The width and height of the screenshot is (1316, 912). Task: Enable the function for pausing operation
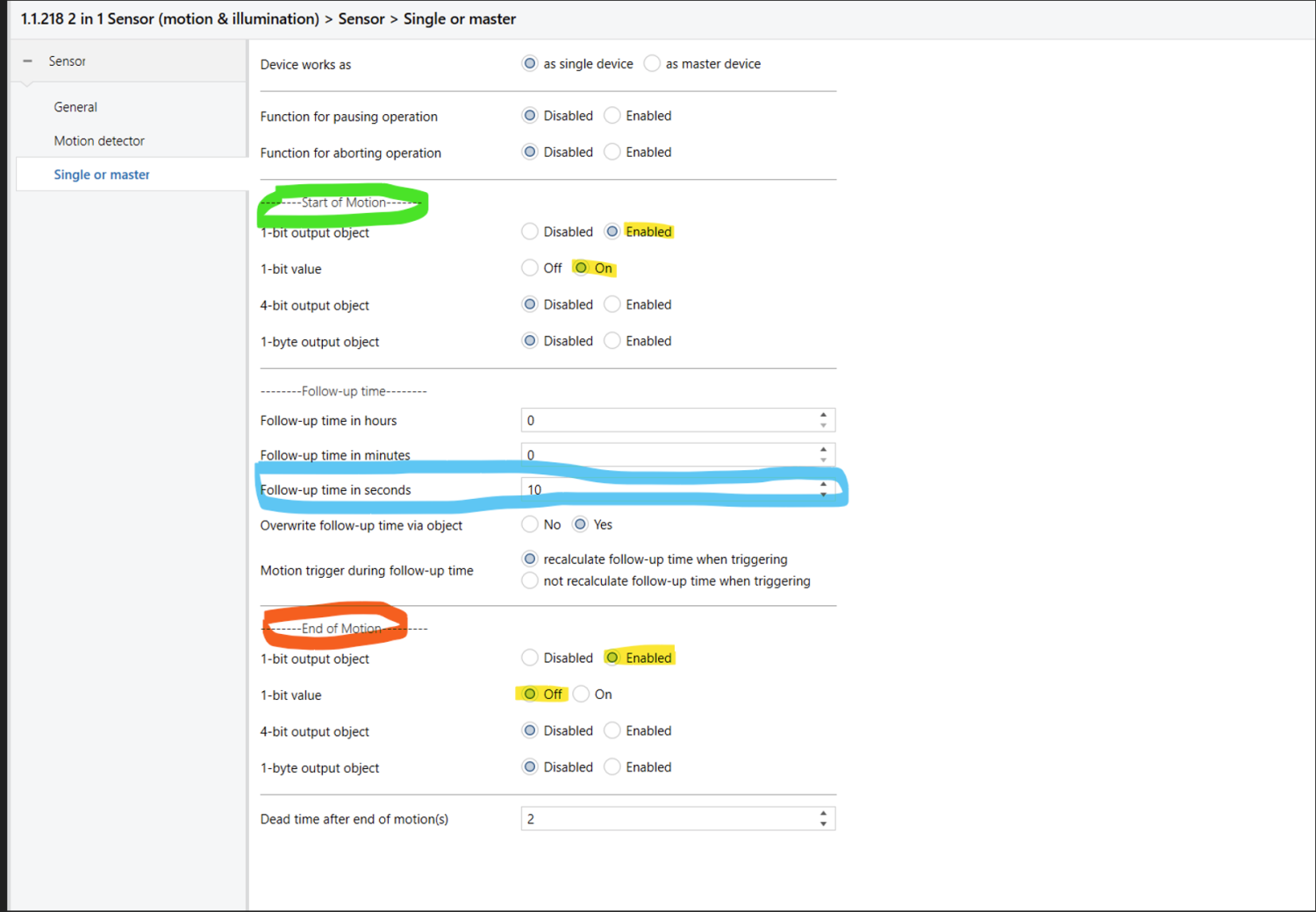(612, 116)
